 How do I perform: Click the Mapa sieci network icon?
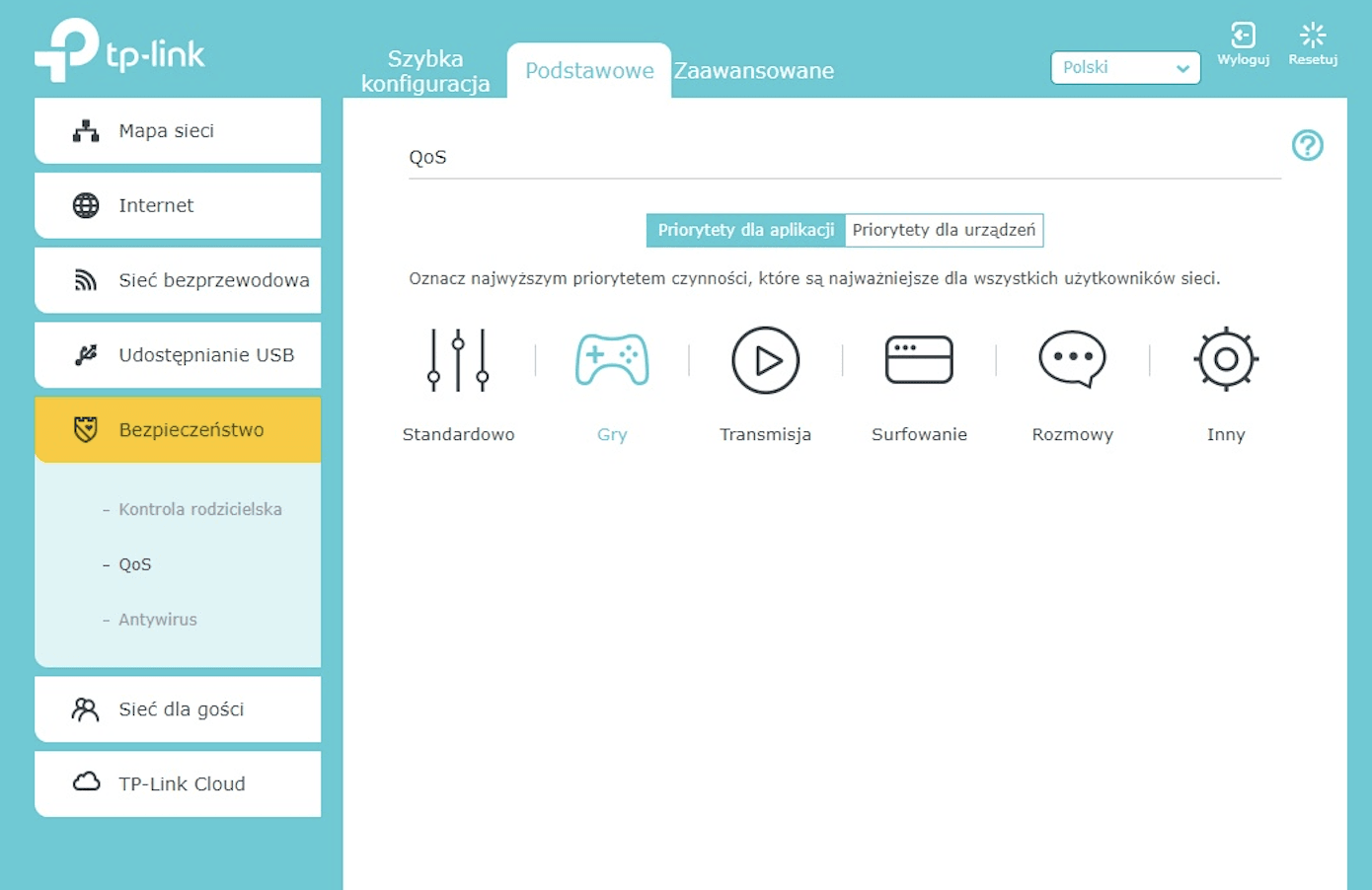86,131
